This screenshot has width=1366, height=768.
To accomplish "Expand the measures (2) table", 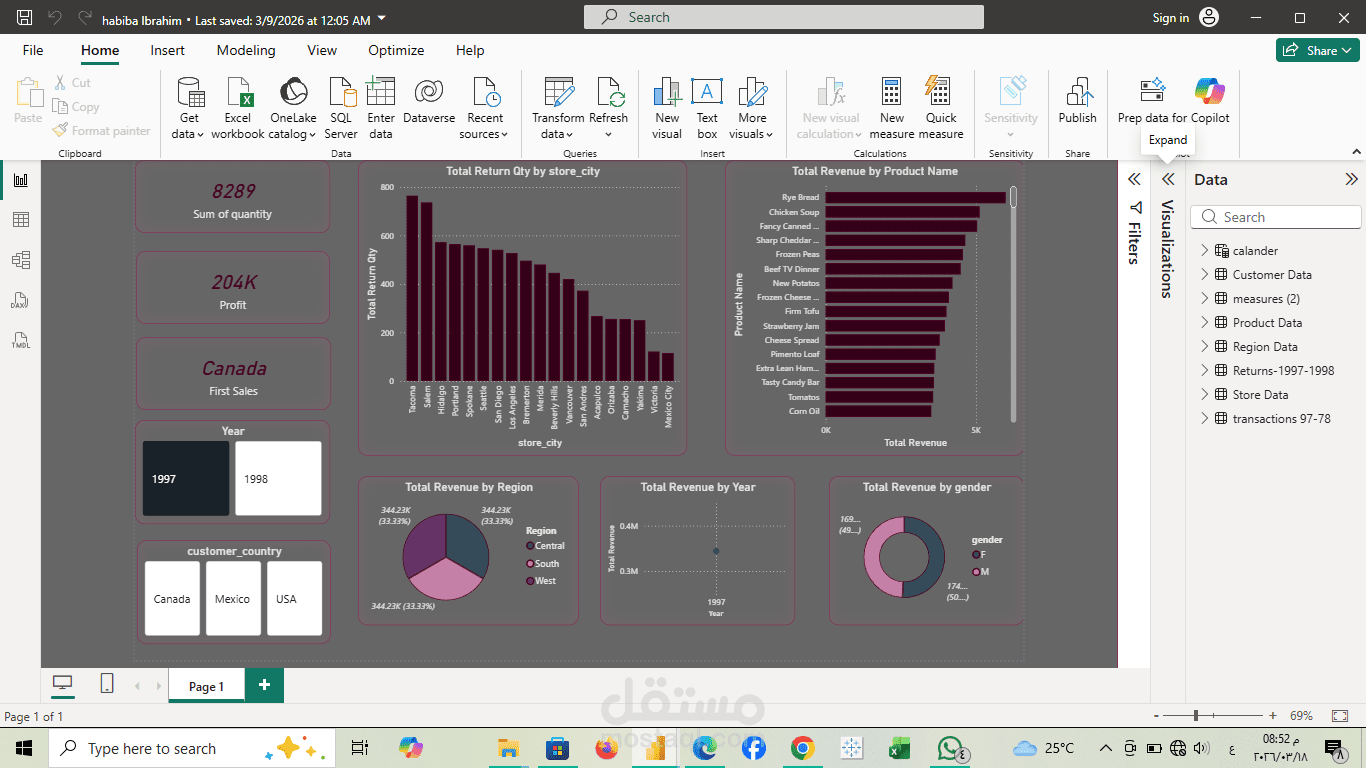I will tap(1204, 299).
